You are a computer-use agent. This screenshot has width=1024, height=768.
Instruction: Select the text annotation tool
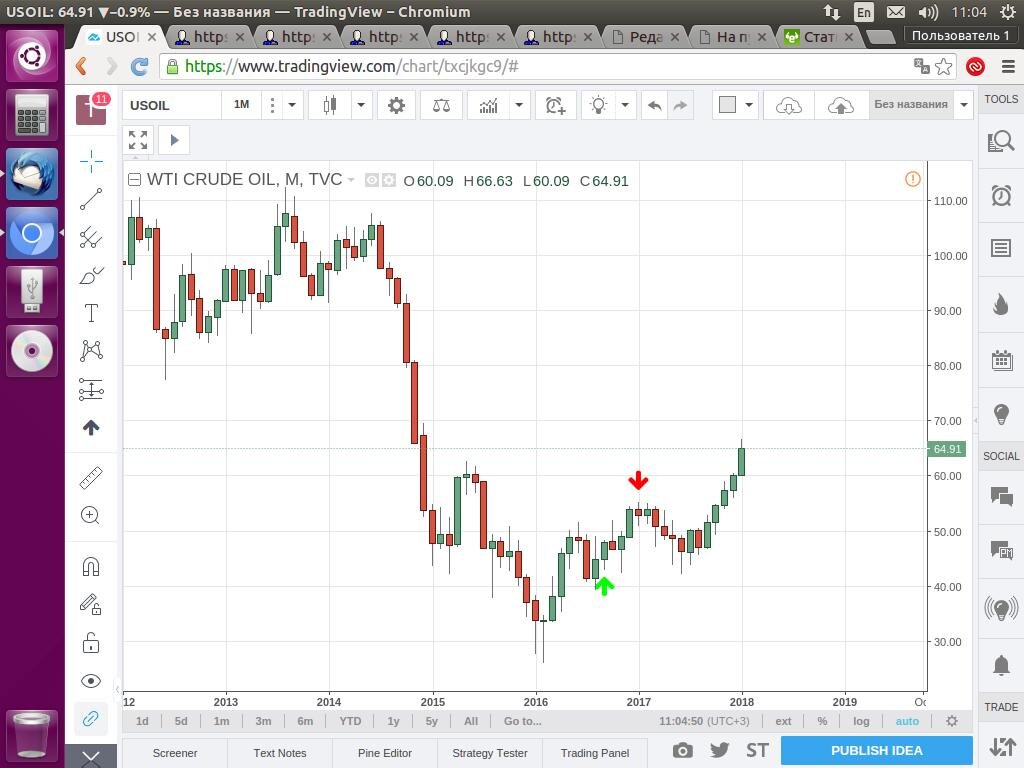(91, 313)
